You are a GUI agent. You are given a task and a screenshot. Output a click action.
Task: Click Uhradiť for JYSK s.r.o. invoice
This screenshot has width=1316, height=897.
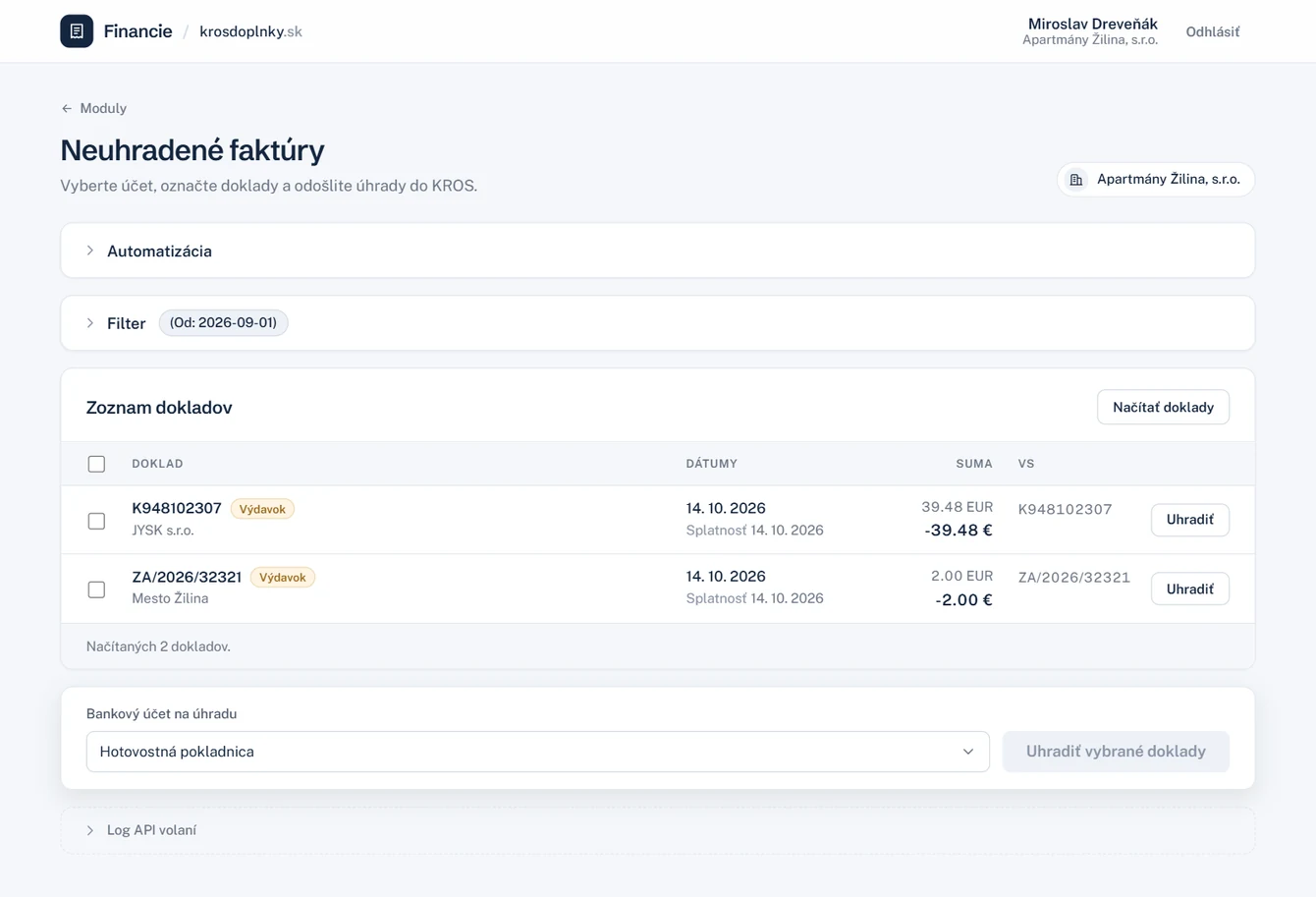1189,520
